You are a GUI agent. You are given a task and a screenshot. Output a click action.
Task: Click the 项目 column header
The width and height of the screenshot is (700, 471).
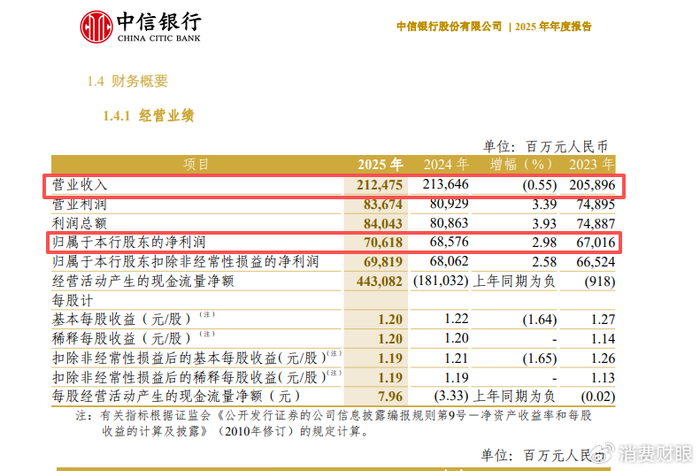196,164
